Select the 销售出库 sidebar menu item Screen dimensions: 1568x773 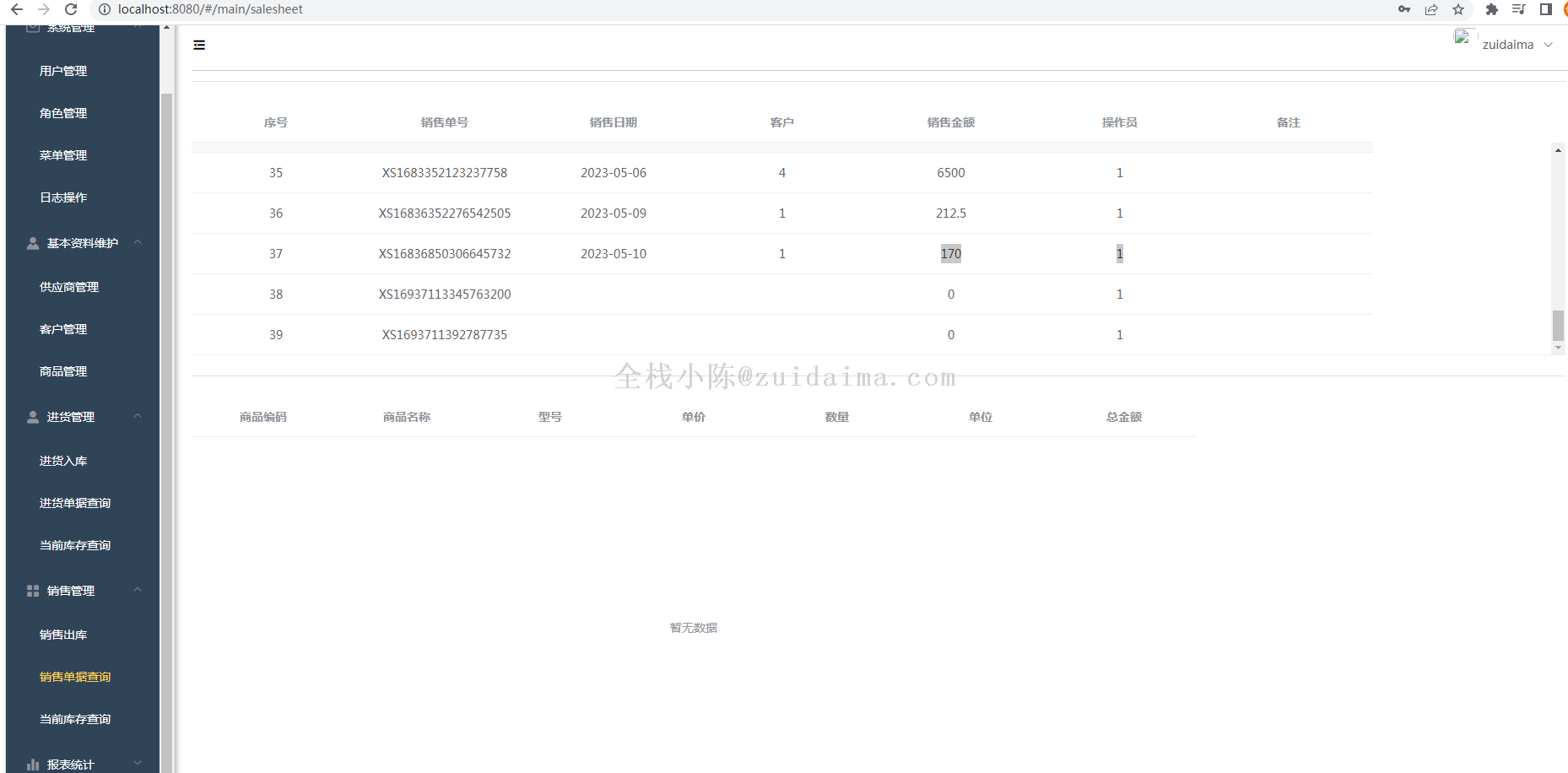click(63, 635)
